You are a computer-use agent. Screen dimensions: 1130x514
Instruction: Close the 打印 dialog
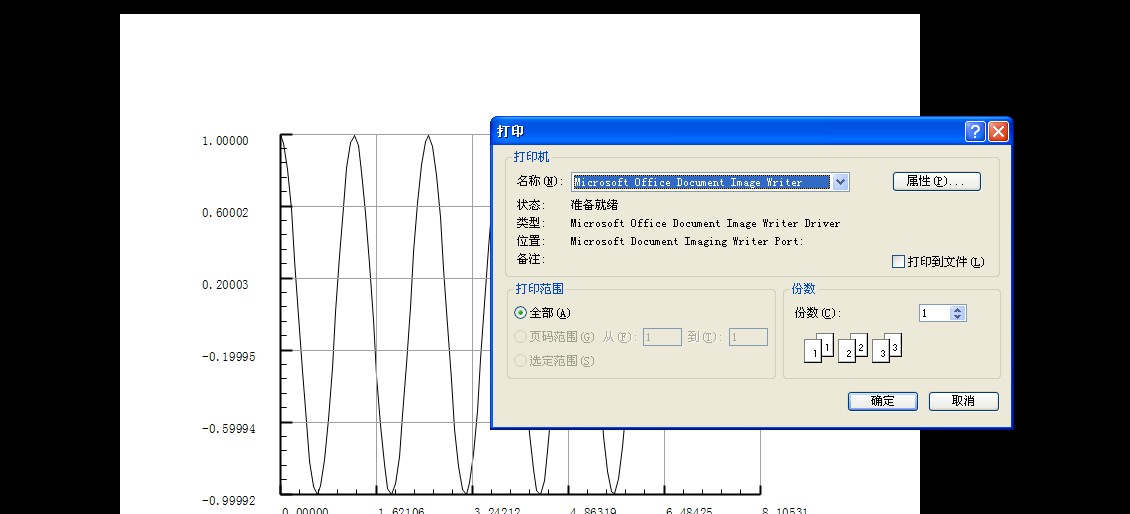click(x=998, y=131)
